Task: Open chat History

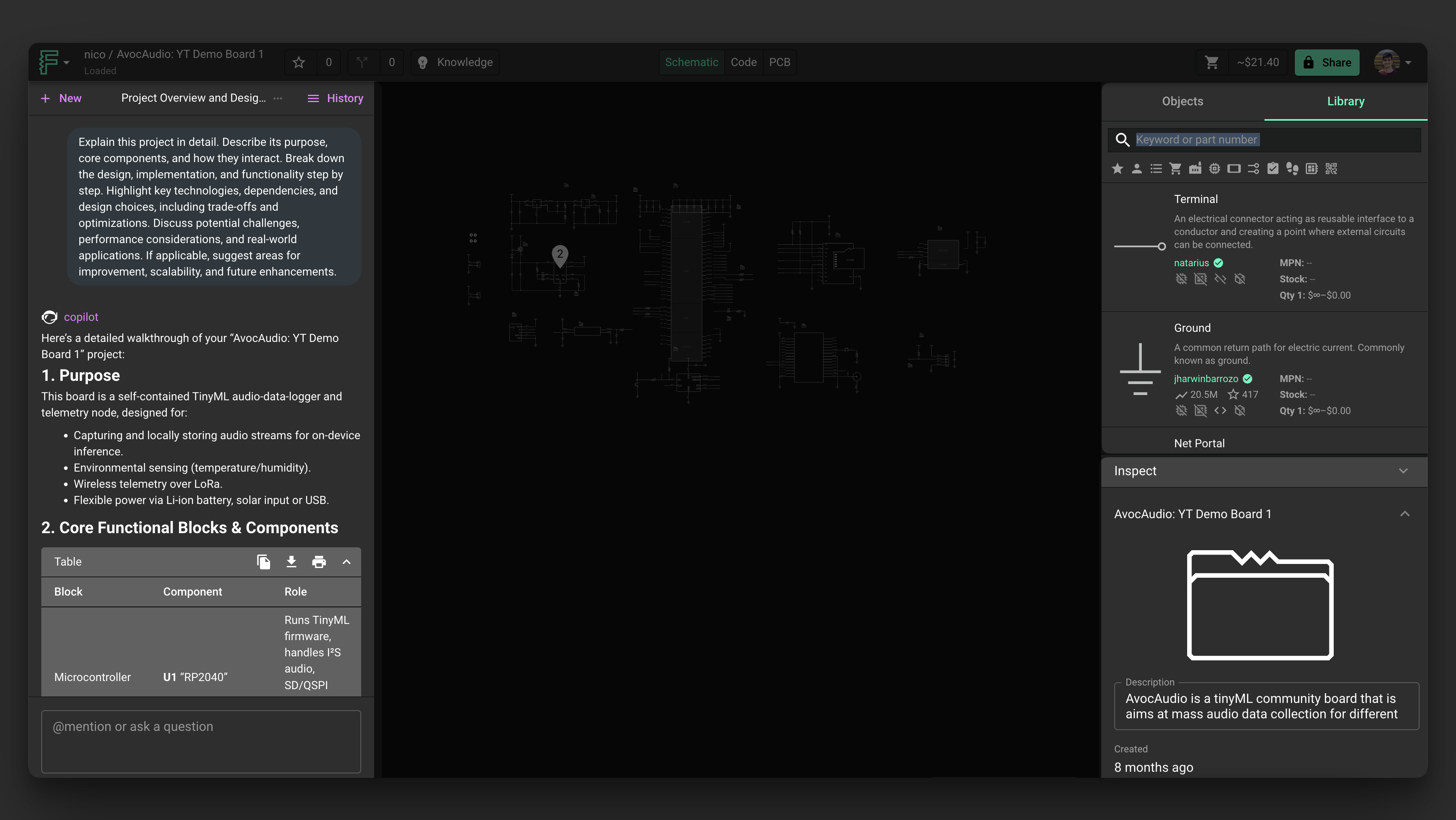Action: pos(335,98)
